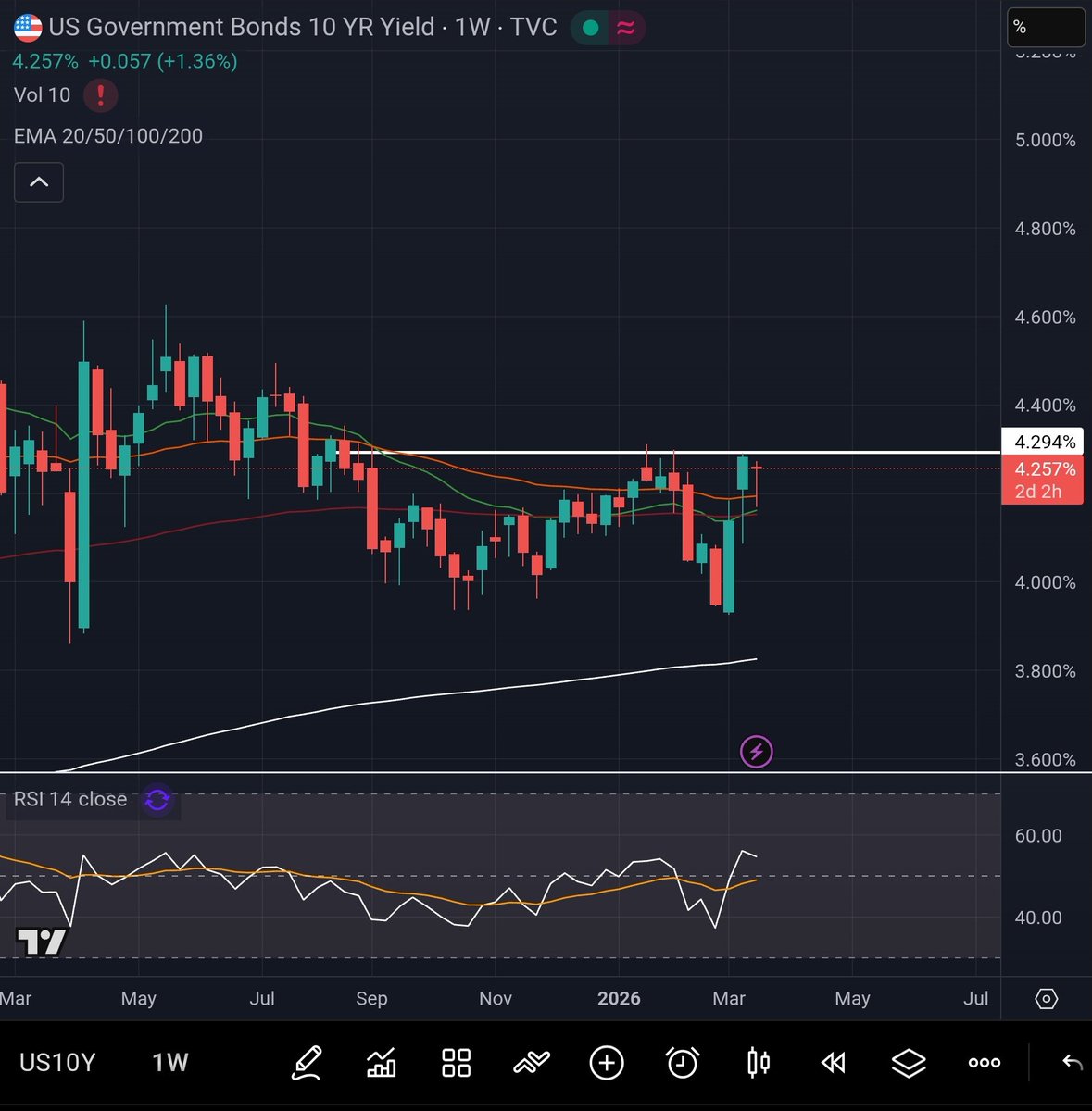Change chart type with the candlestick icon

point(758,1062)
